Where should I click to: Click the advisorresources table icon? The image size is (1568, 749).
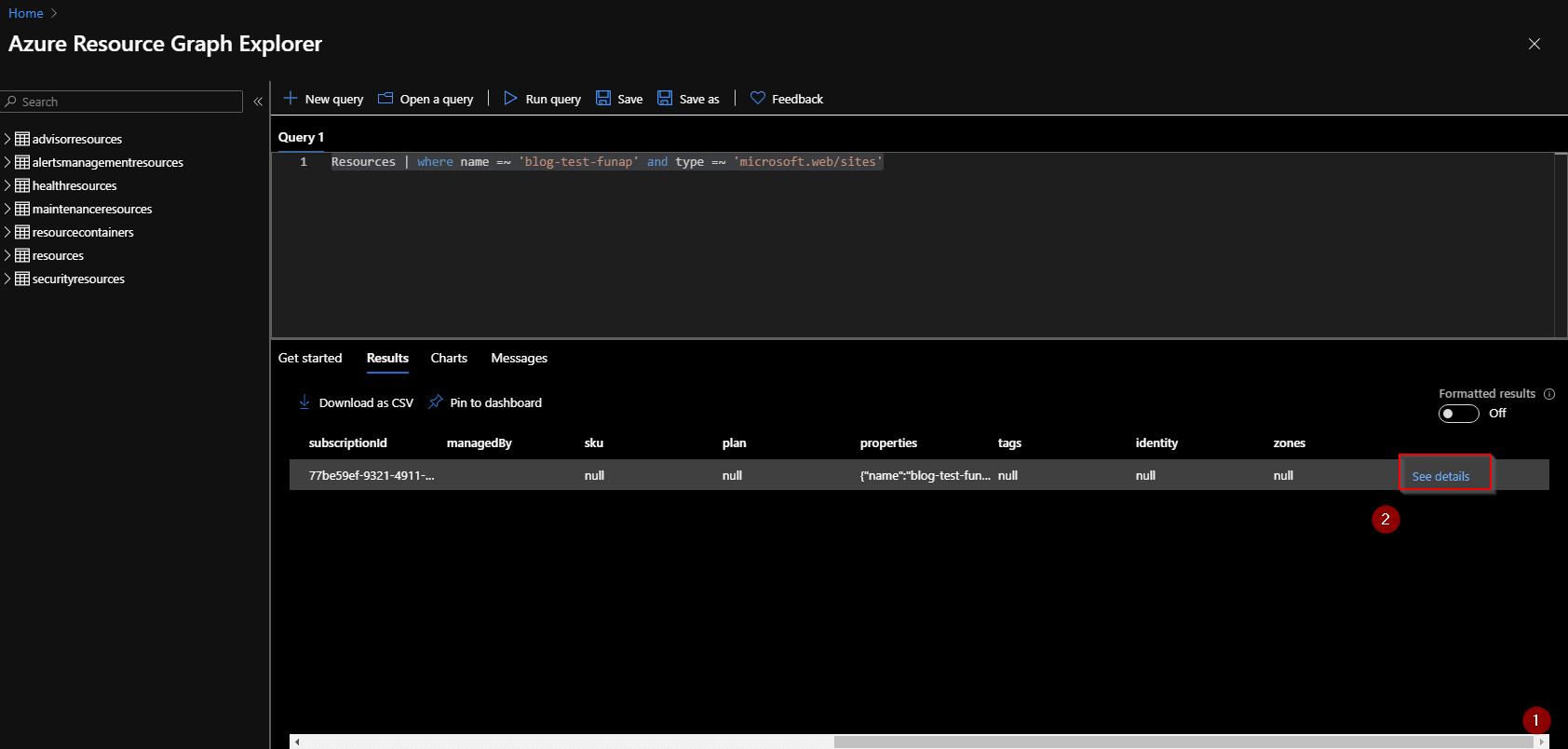coord(22,139)
